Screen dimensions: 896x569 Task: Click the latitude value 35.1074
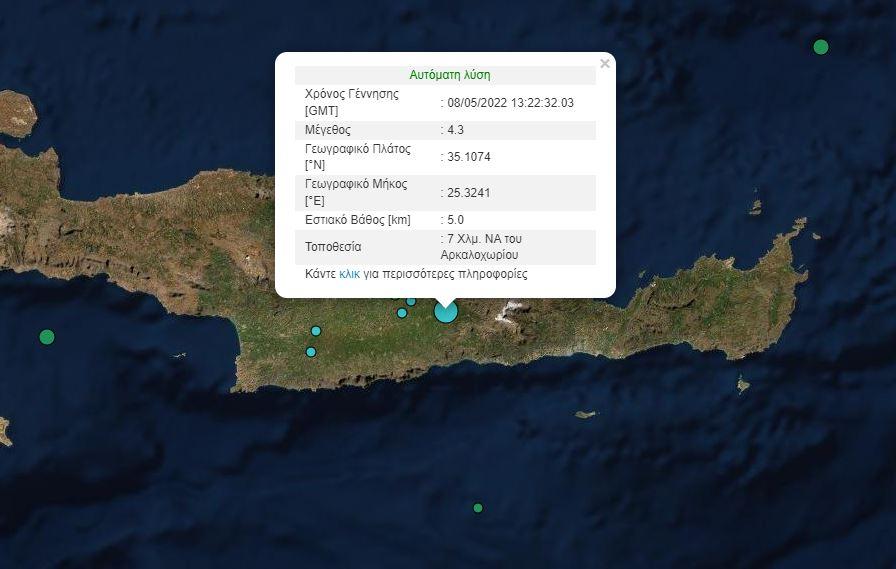(x=469, y=157)
